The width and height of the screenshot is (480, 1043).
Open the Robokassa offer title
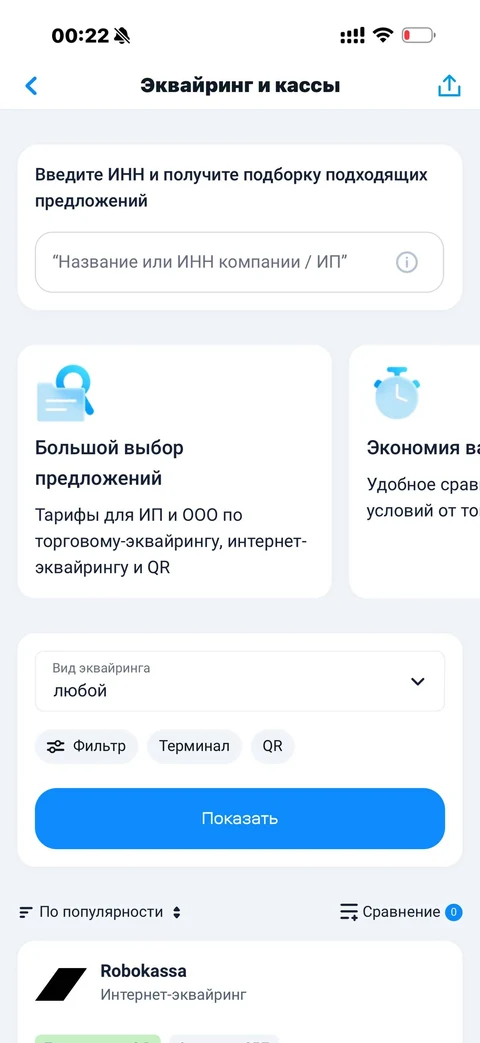(143, 970)
